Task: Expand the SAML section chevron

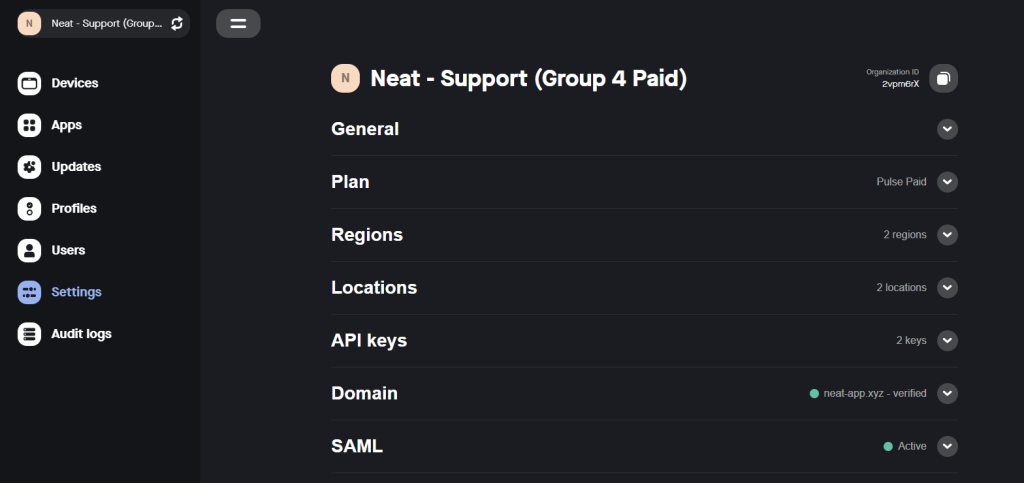Action: pyautogui.click(x=947, y=446)
